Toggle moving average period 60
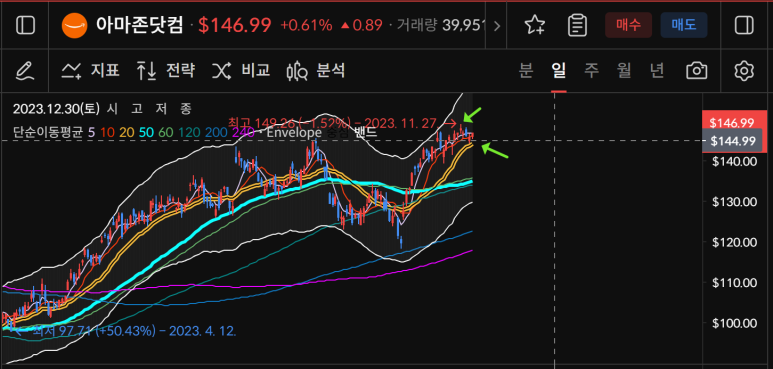 coord(166,132)
